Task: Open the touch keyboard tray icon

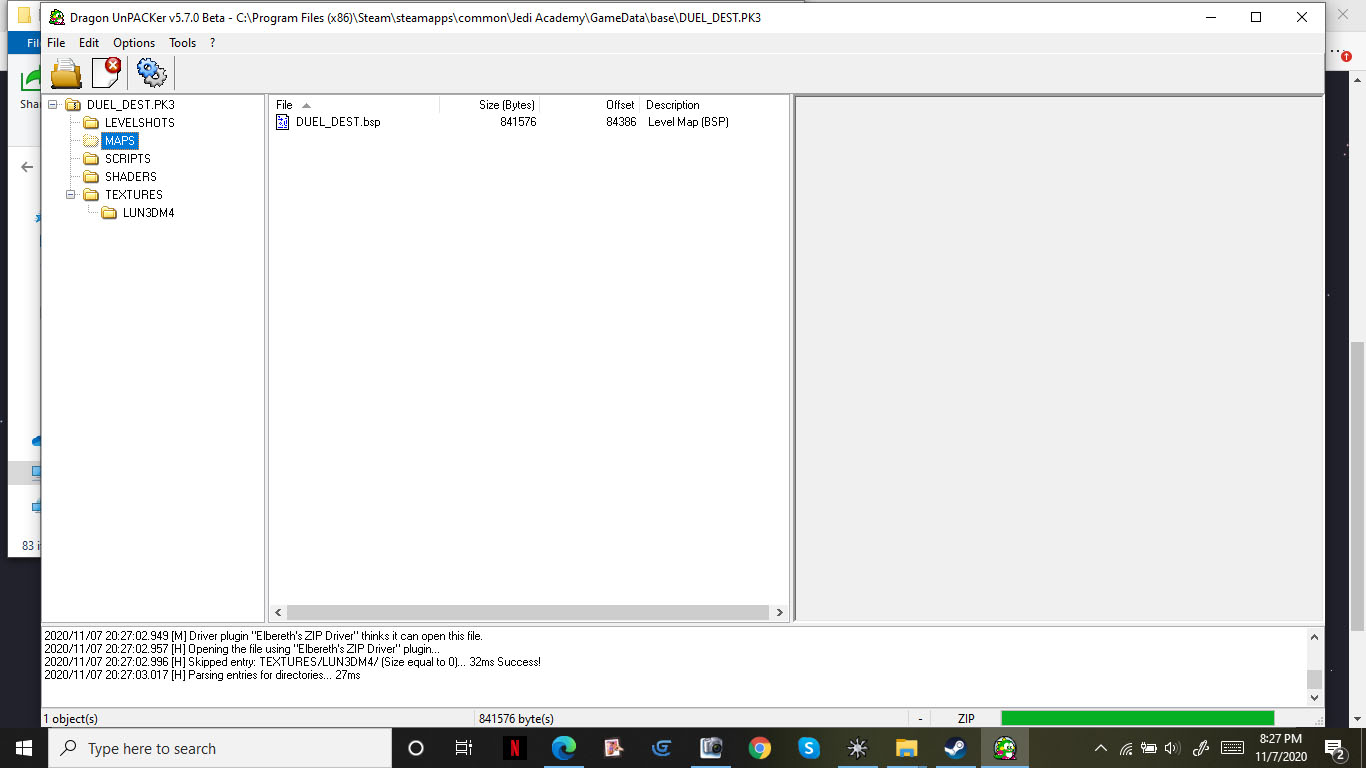Action: click(x=1233, y=748)
